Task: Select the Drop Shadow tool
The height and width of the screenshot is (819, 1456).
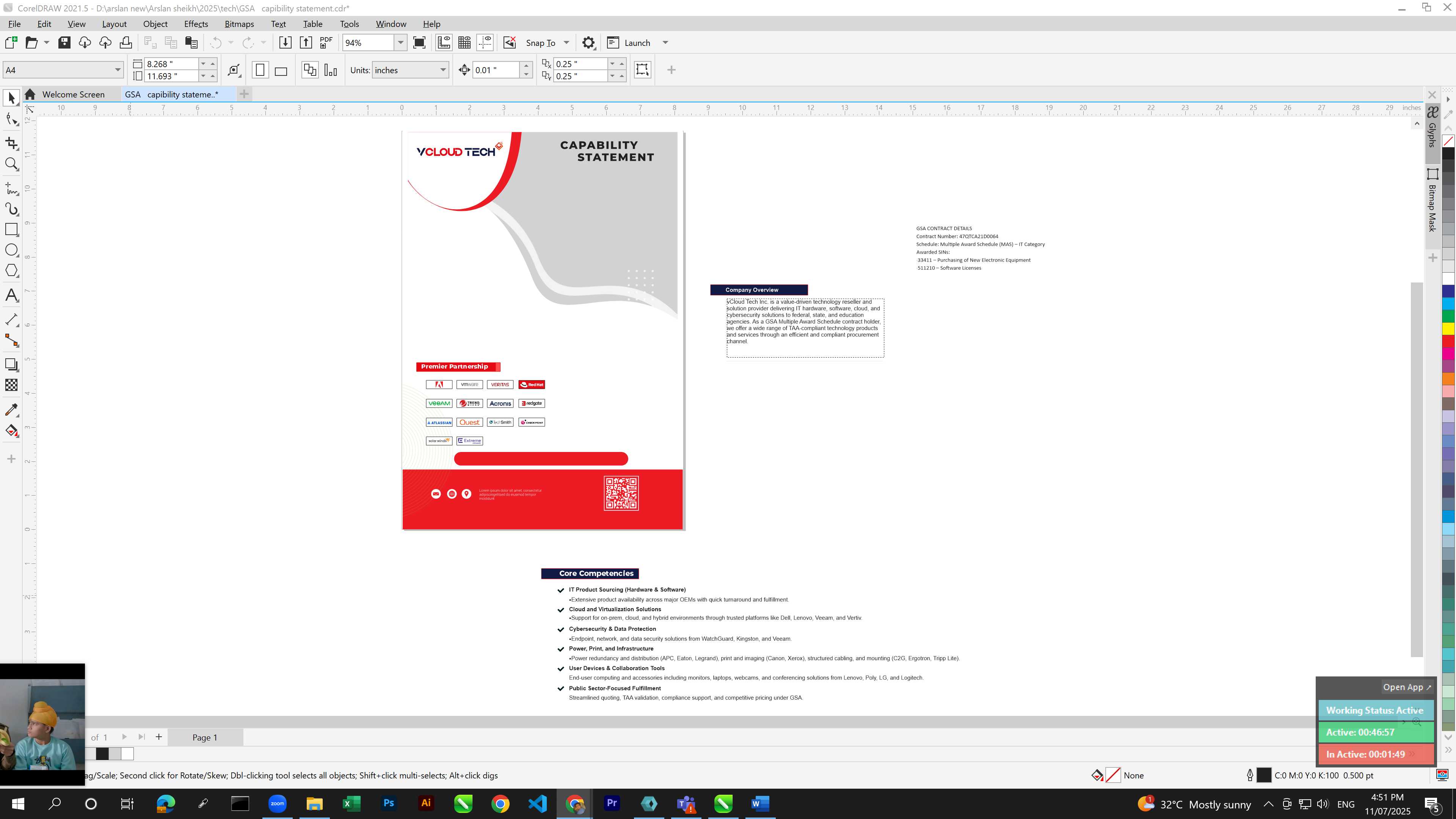Action: pyautogui.click(x=11, y=364)
